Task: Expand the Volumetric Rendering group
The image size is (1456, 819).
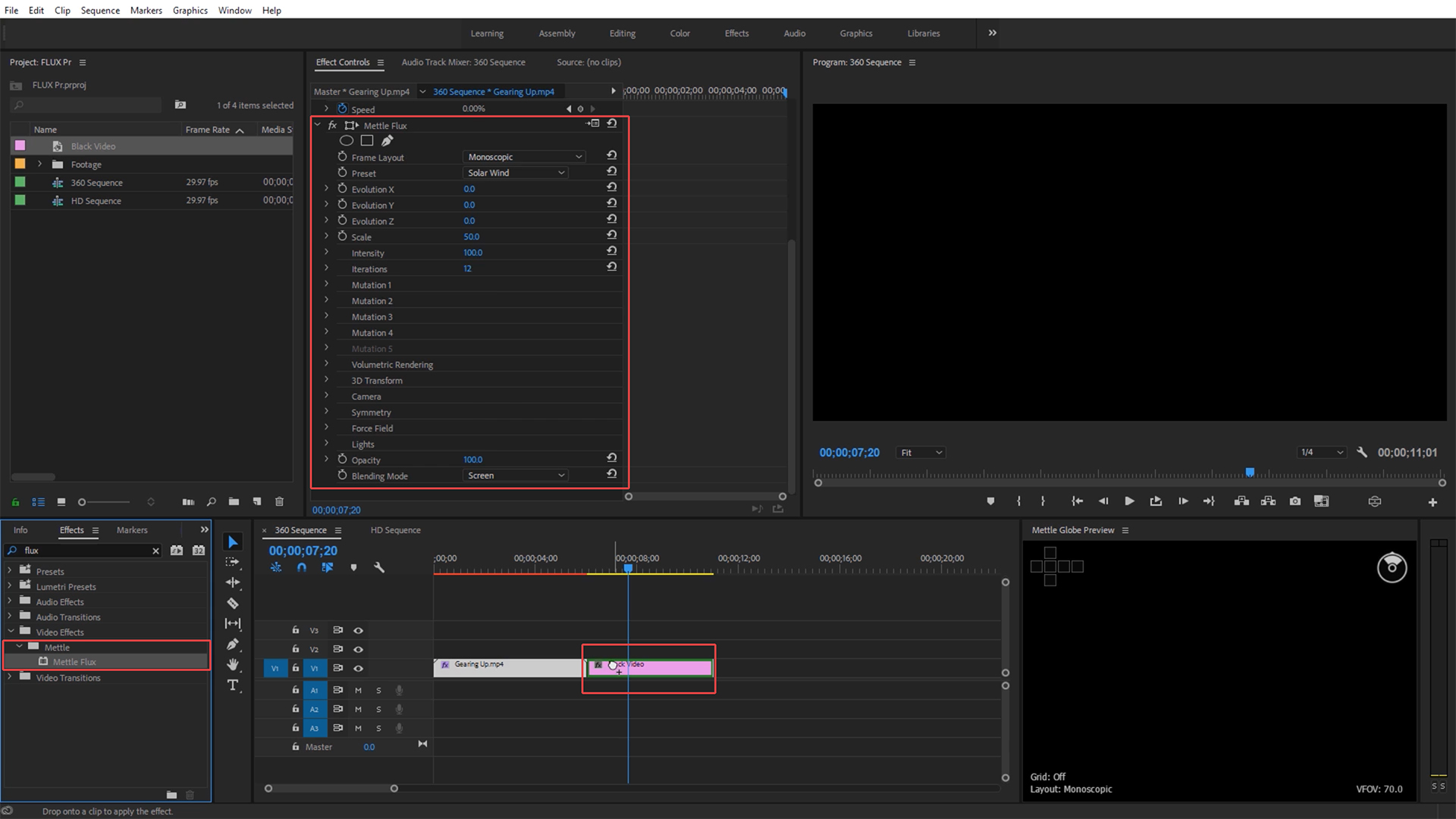Action: coord(327,365)
